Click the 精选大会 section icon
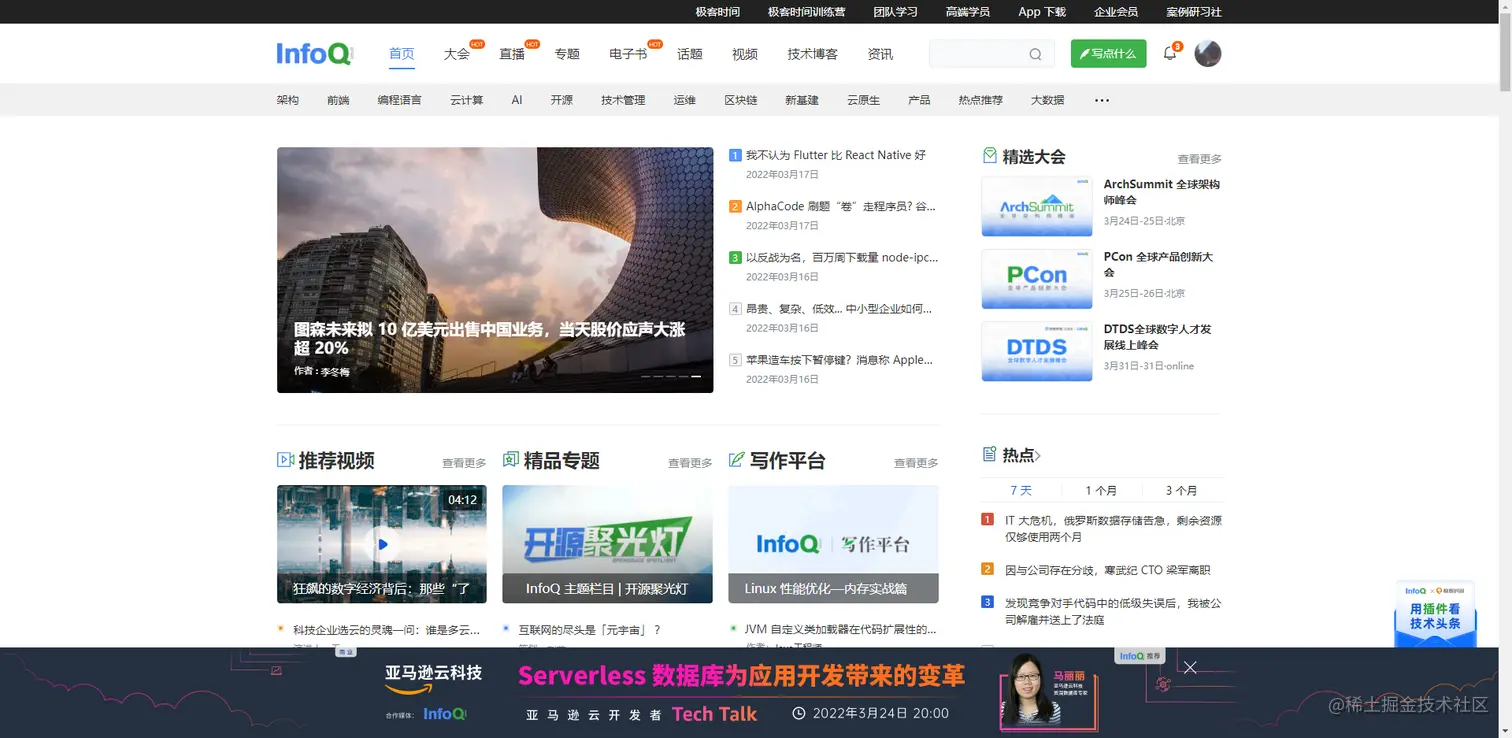Screen dimensions: 1512x738 click(990, 156)
